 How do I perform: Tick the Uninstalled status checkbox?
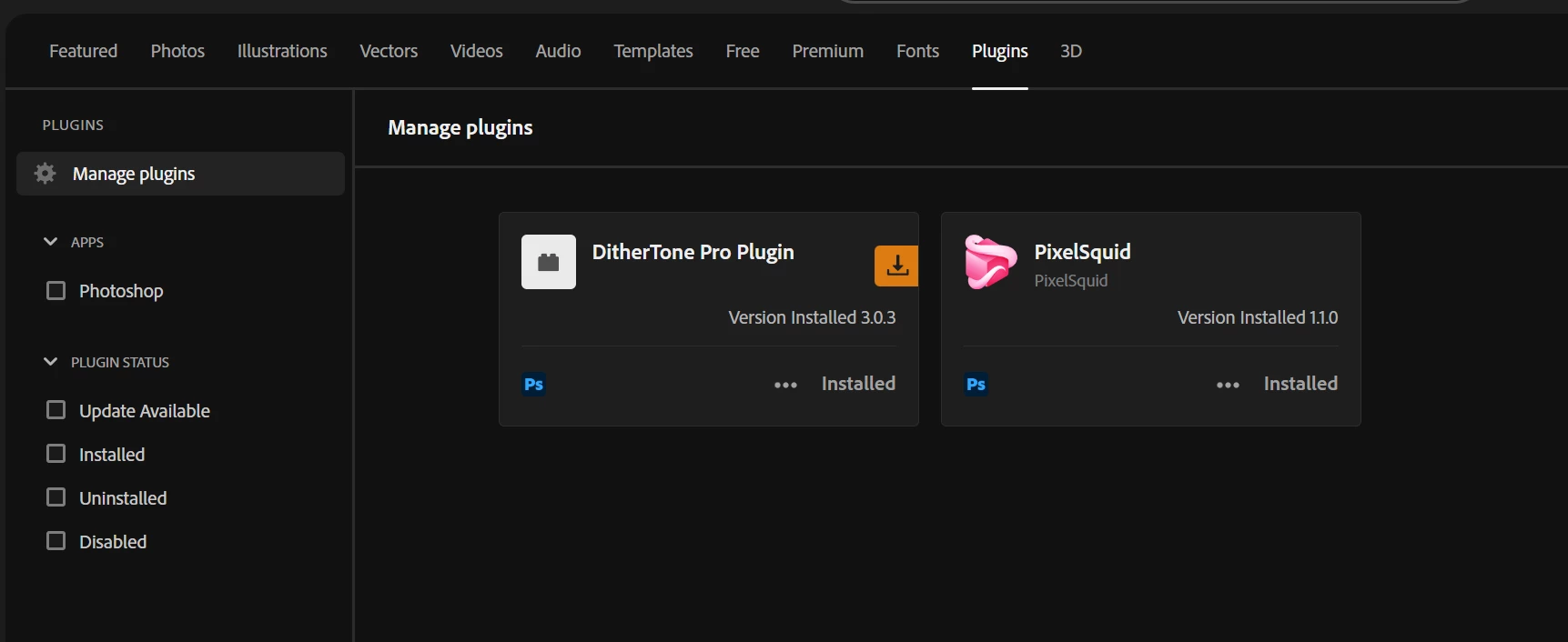56,497
